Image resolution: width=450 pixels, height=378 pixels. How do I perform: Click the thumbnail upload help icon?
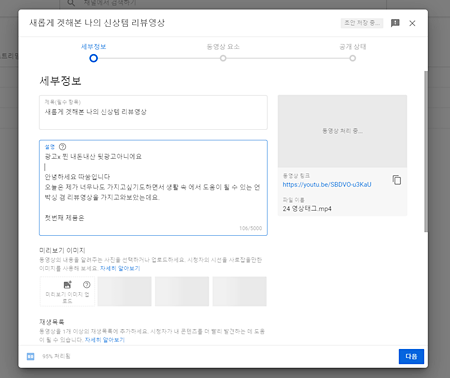pos(87,285)
